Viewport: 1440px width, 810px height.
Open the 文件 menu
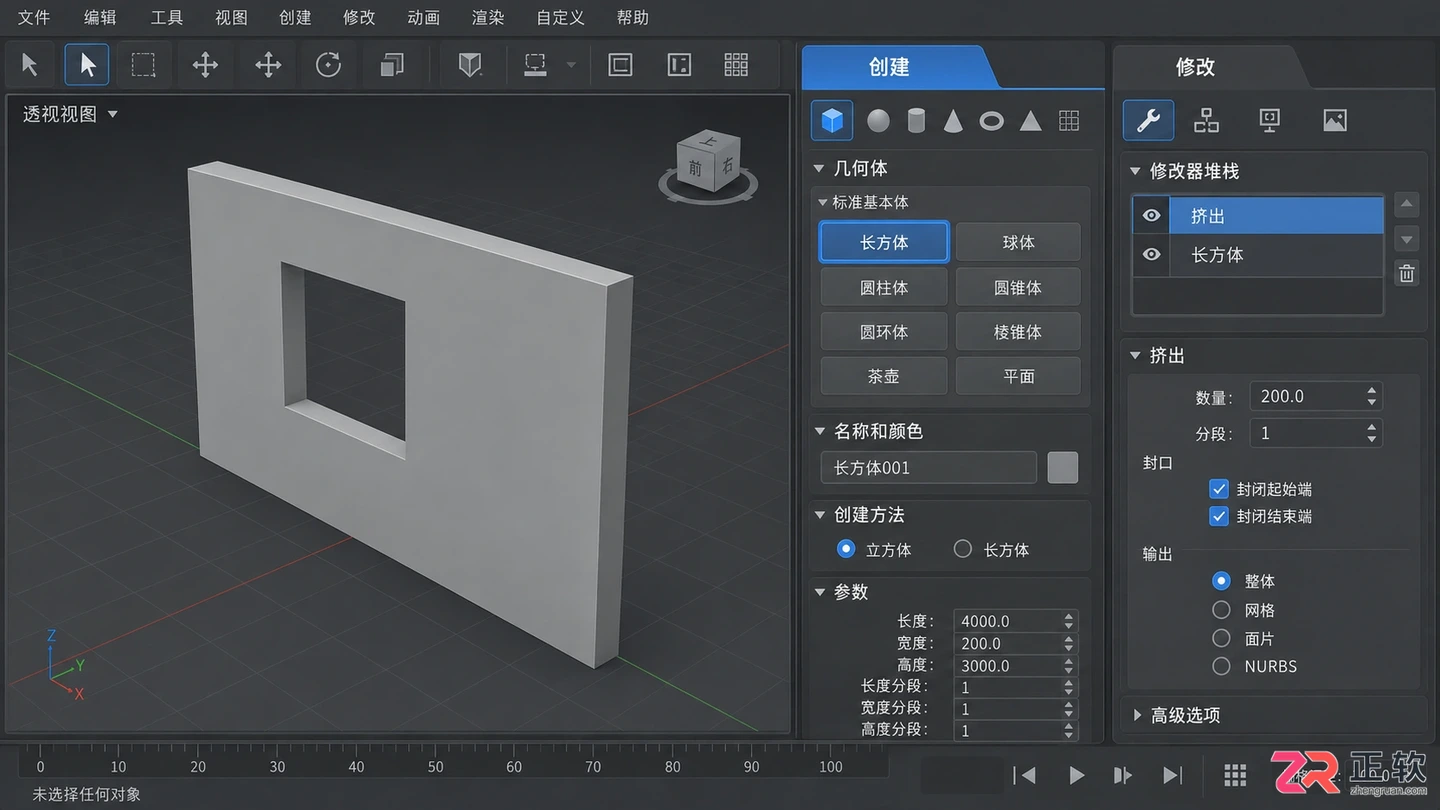click(34, 18)
